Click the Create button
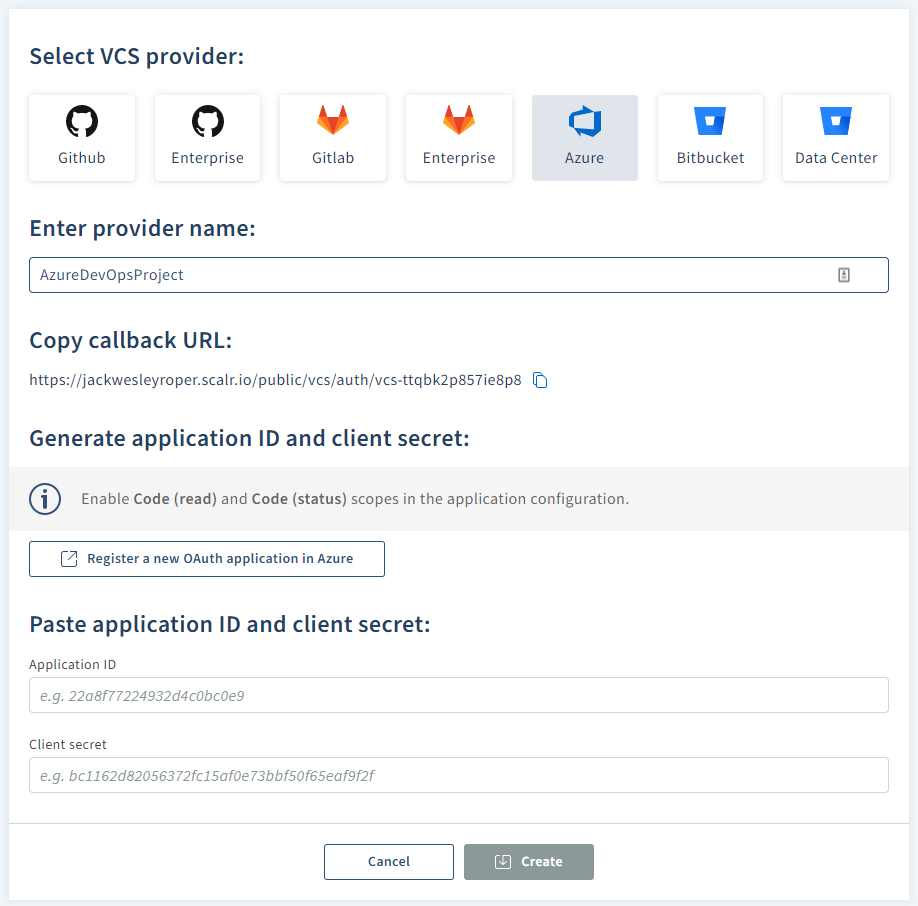 pos(528,861)
